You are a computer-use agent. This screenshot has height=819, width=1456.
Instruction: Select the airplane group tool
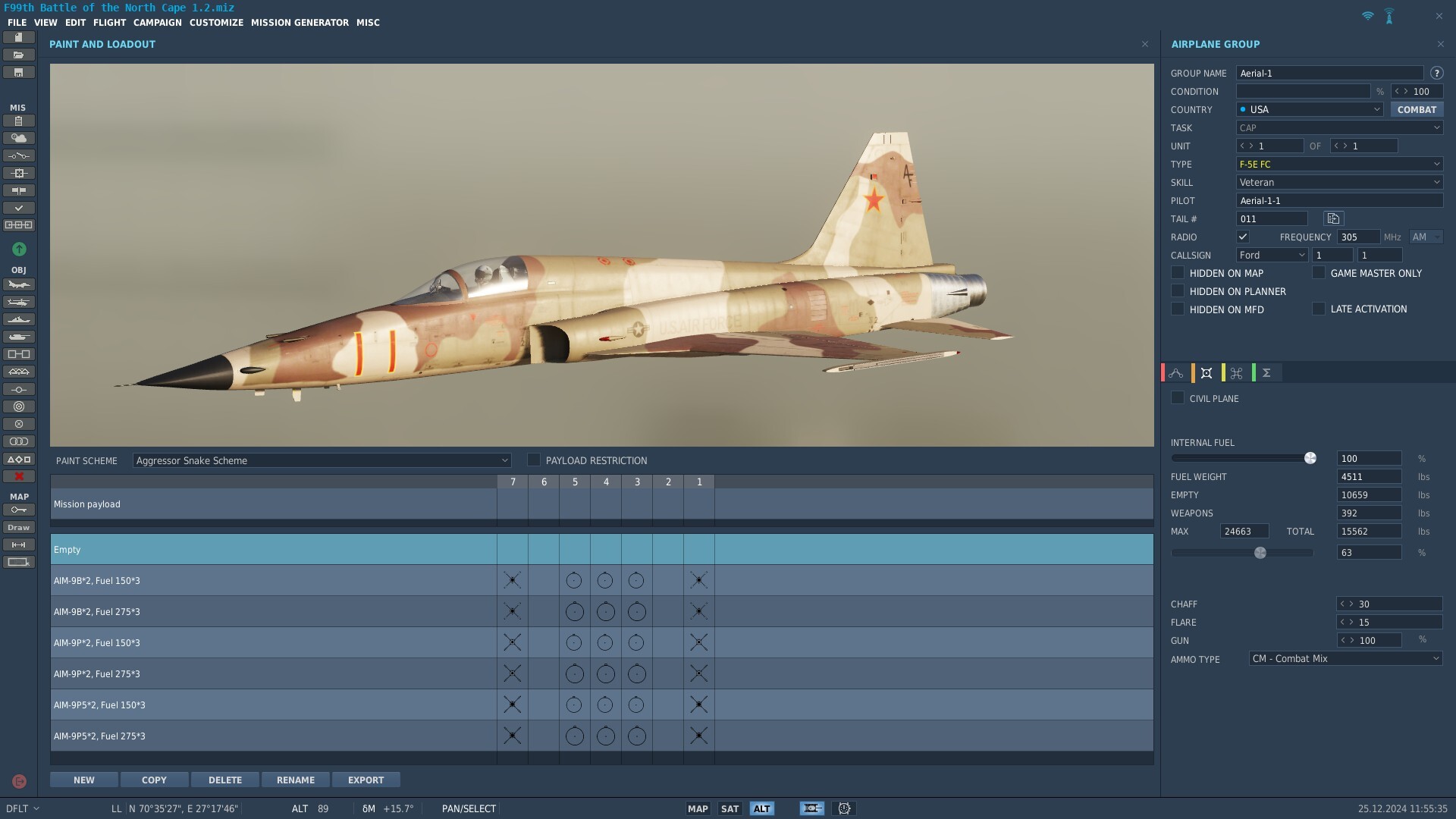[19, 284]
